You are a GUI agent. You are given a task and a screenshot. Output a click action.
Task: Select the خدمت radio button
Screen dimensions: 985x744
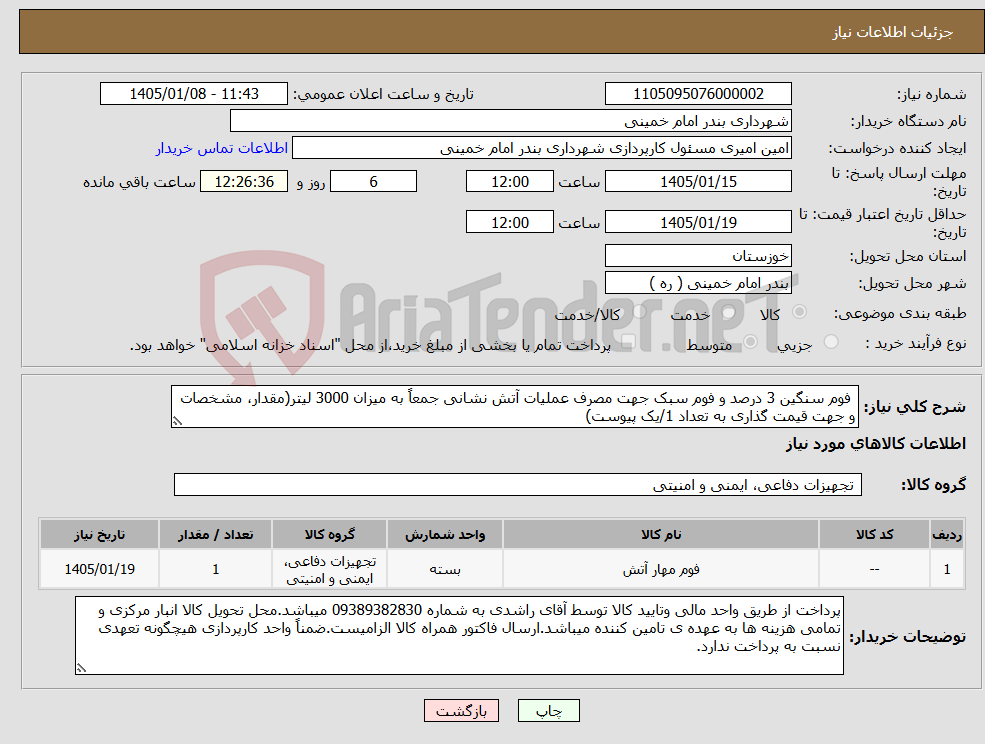pos(727,312)
